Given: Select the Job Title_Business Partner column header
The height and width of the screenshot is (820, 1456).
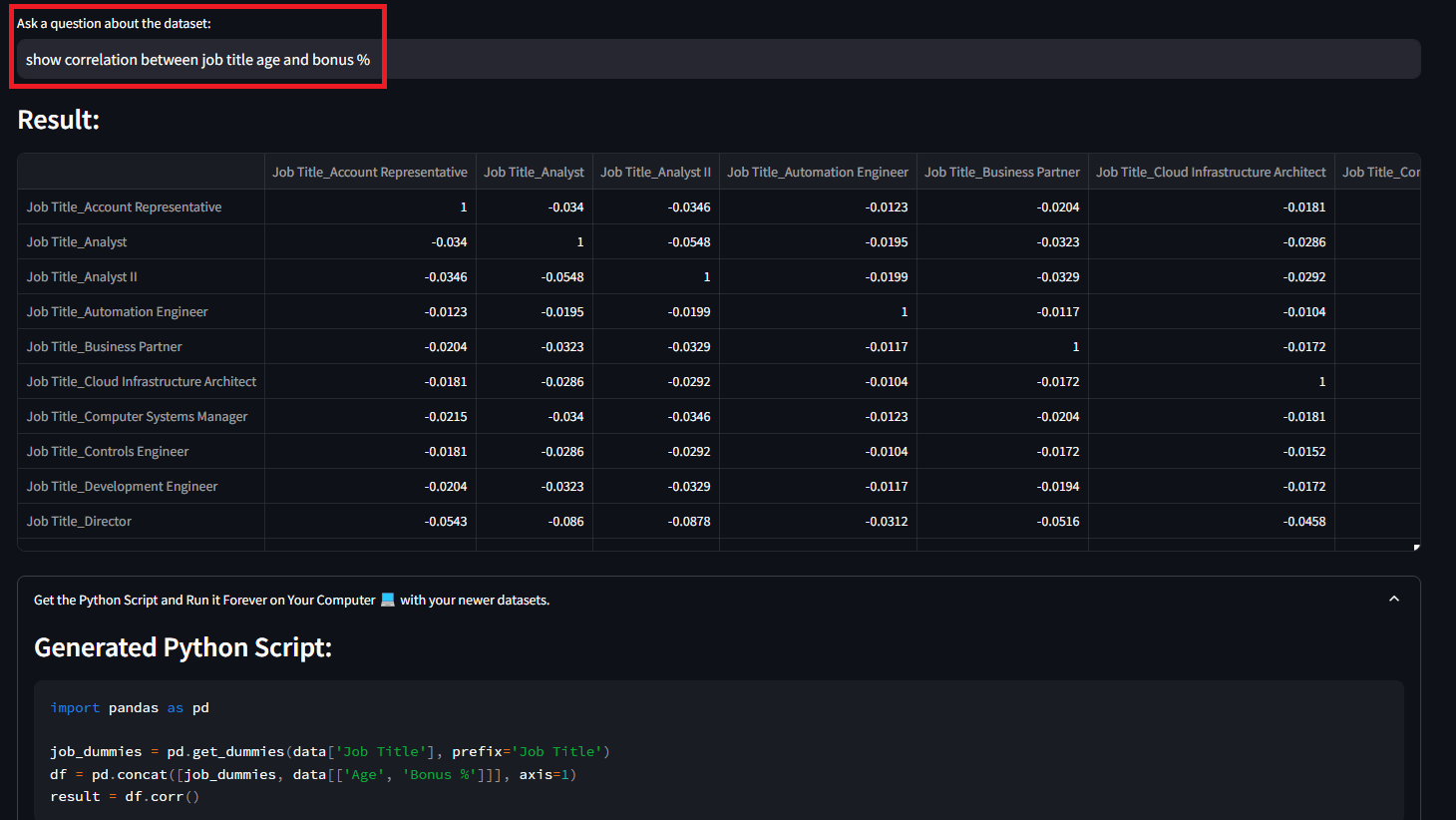Looking at the screenshot, I should [1002, 172].
